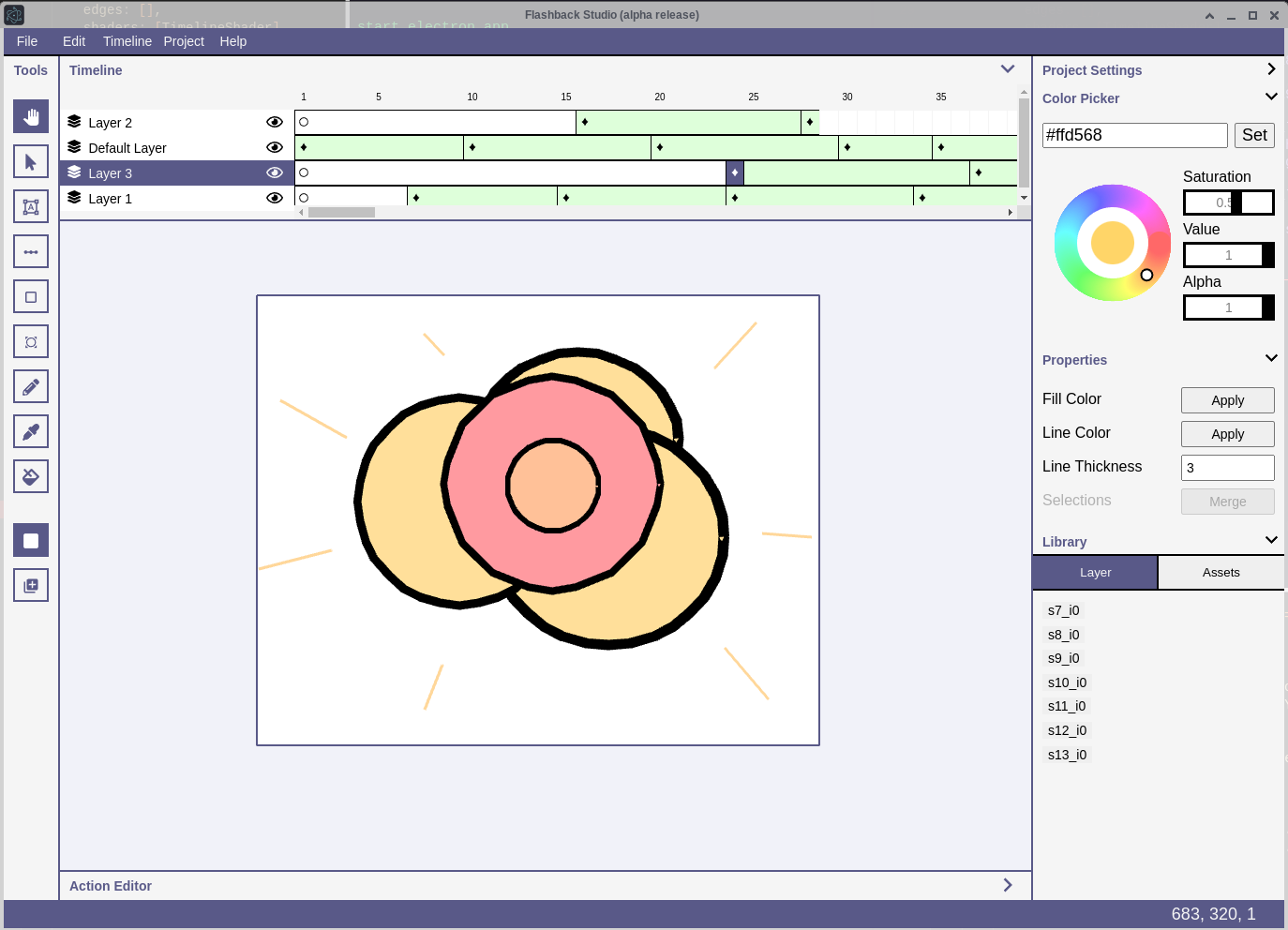The width and height of the screenshot is (1288, 930).
Task: Activate the pencil drawing tool
Action: pos(31,386)
